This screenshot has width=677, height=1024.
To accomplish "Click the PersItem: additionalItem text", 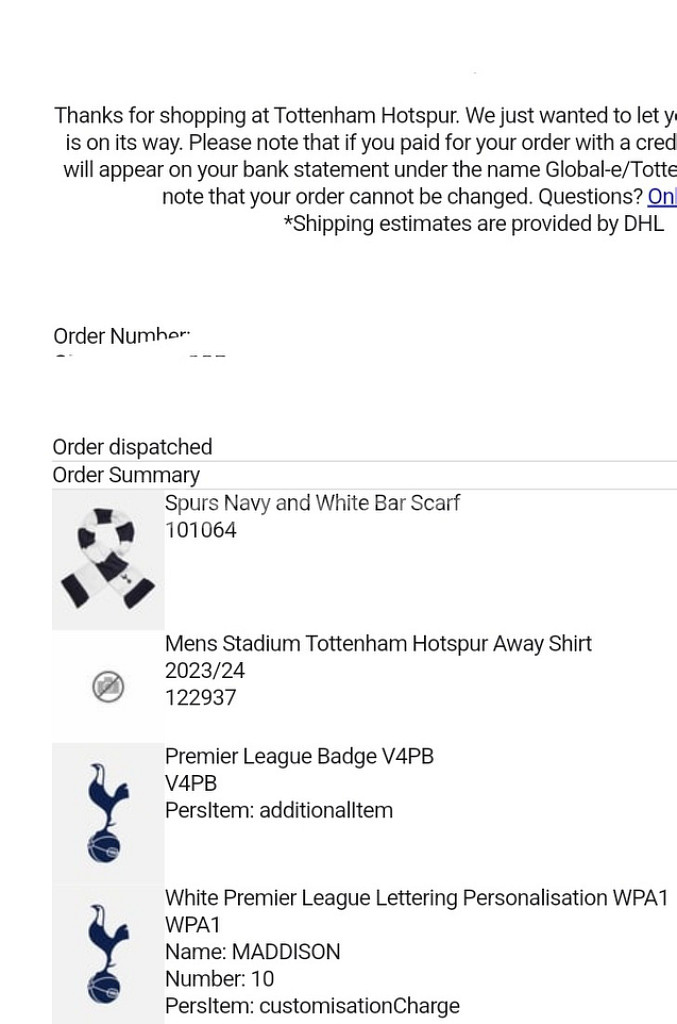I will click(278, 811).
